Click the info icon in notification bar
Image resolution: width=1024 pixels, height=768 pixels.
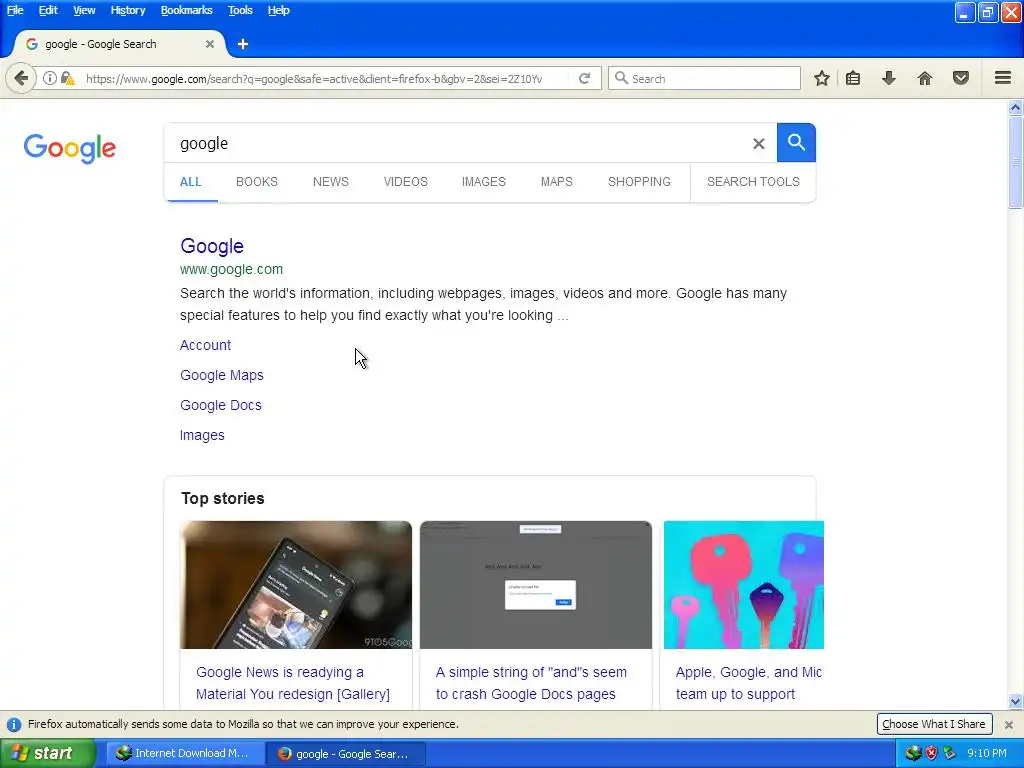coord(14,724)
